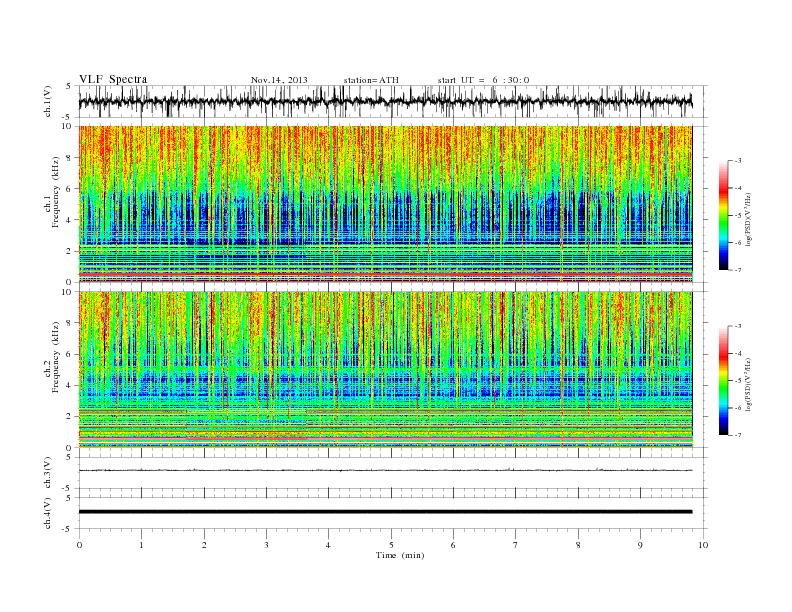Select the "ch.4(V)" axis label
This screenshot has width=792, height=612.
(48, 513)
